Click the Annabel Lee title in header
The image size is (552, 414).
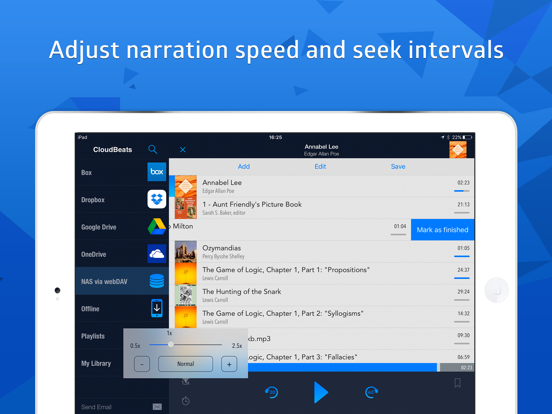click(321, 146)
